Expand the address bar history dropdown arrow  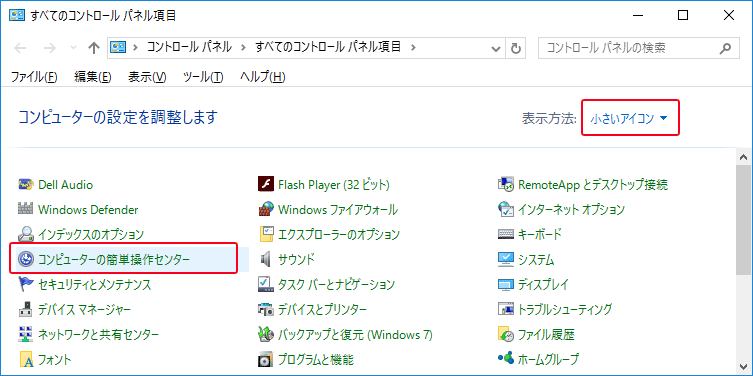coord(496,48)
